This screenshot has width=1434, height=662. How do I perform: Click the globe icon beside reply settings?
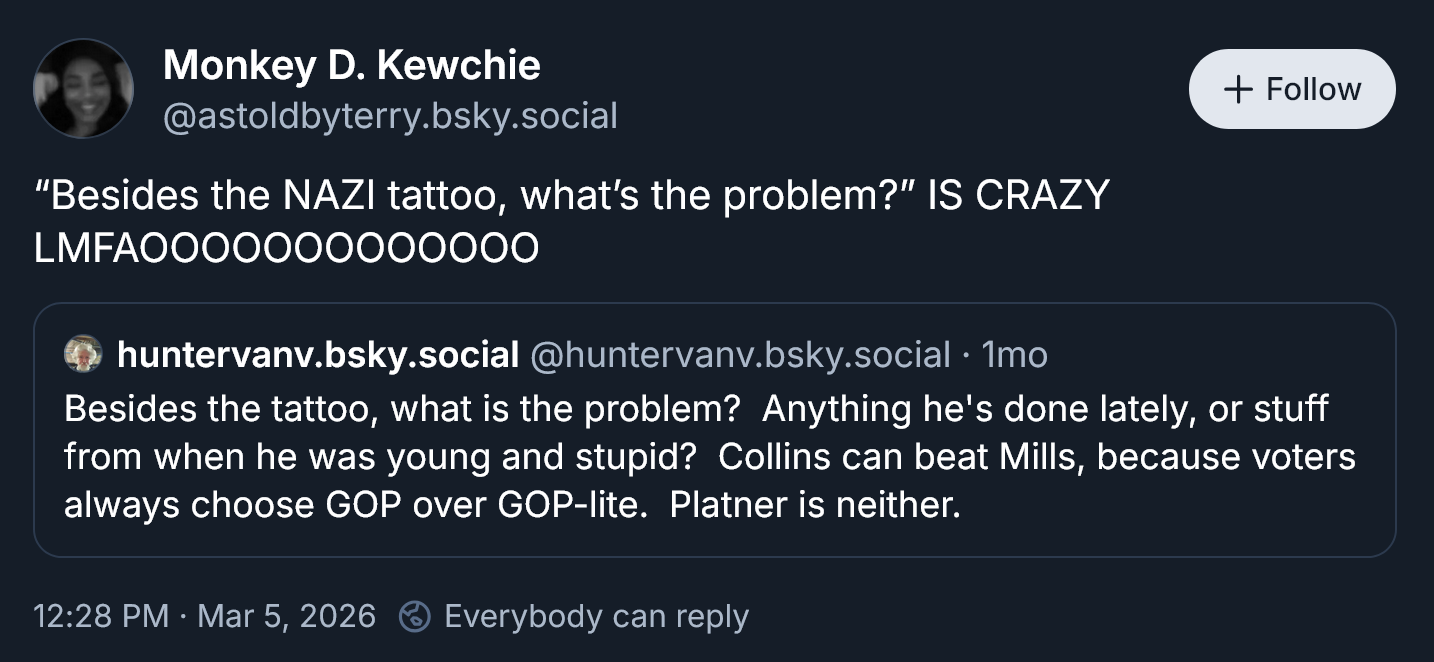(x=414, y=616)
